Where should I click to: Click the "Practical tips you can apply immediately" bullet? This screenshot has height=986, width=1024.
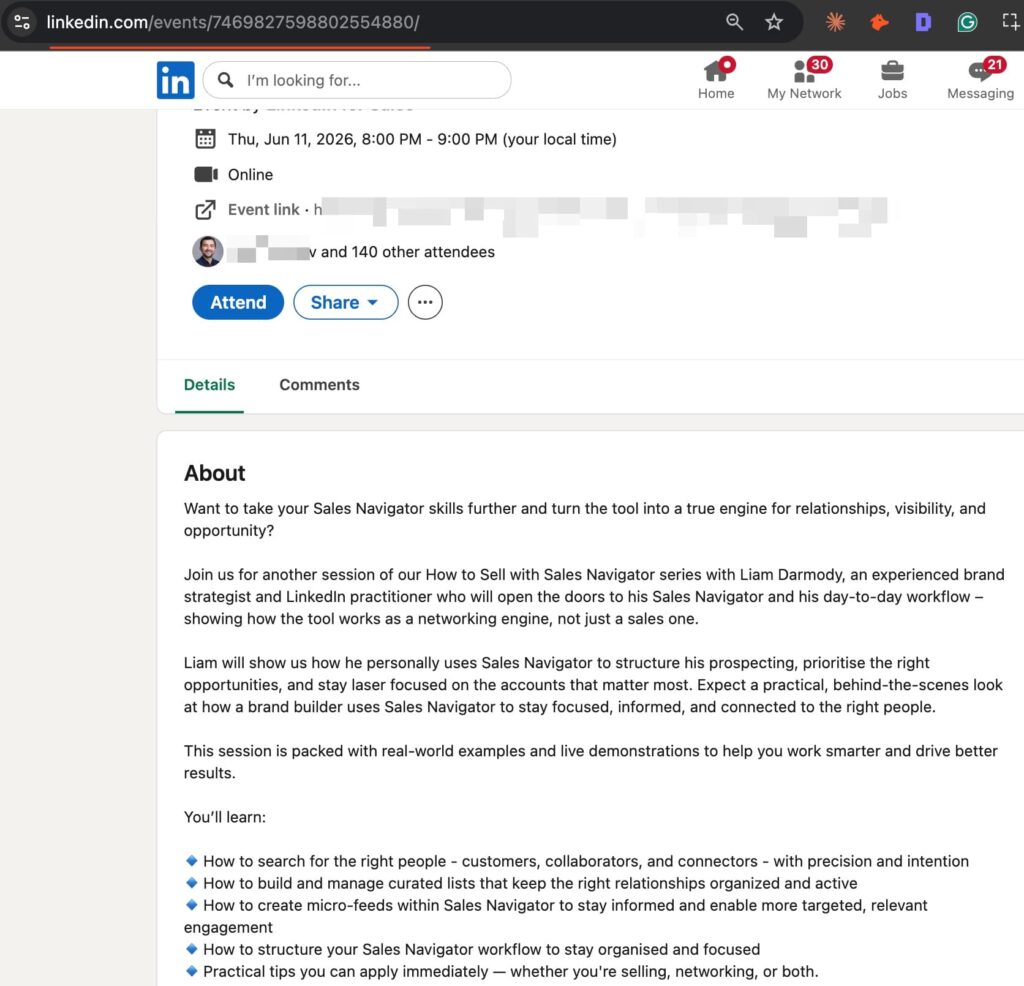pyautogui.click(x=502, y=972)
